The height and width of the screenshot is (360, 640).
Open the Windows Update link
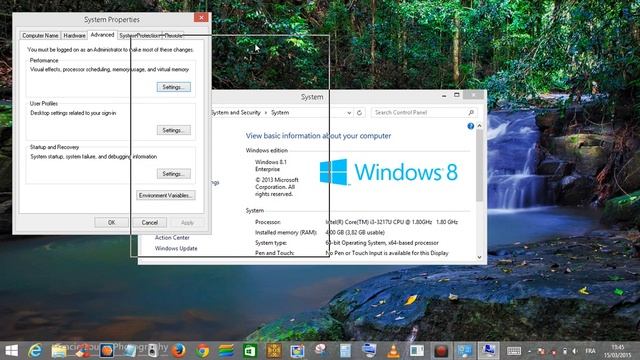(x=176, y=248)
